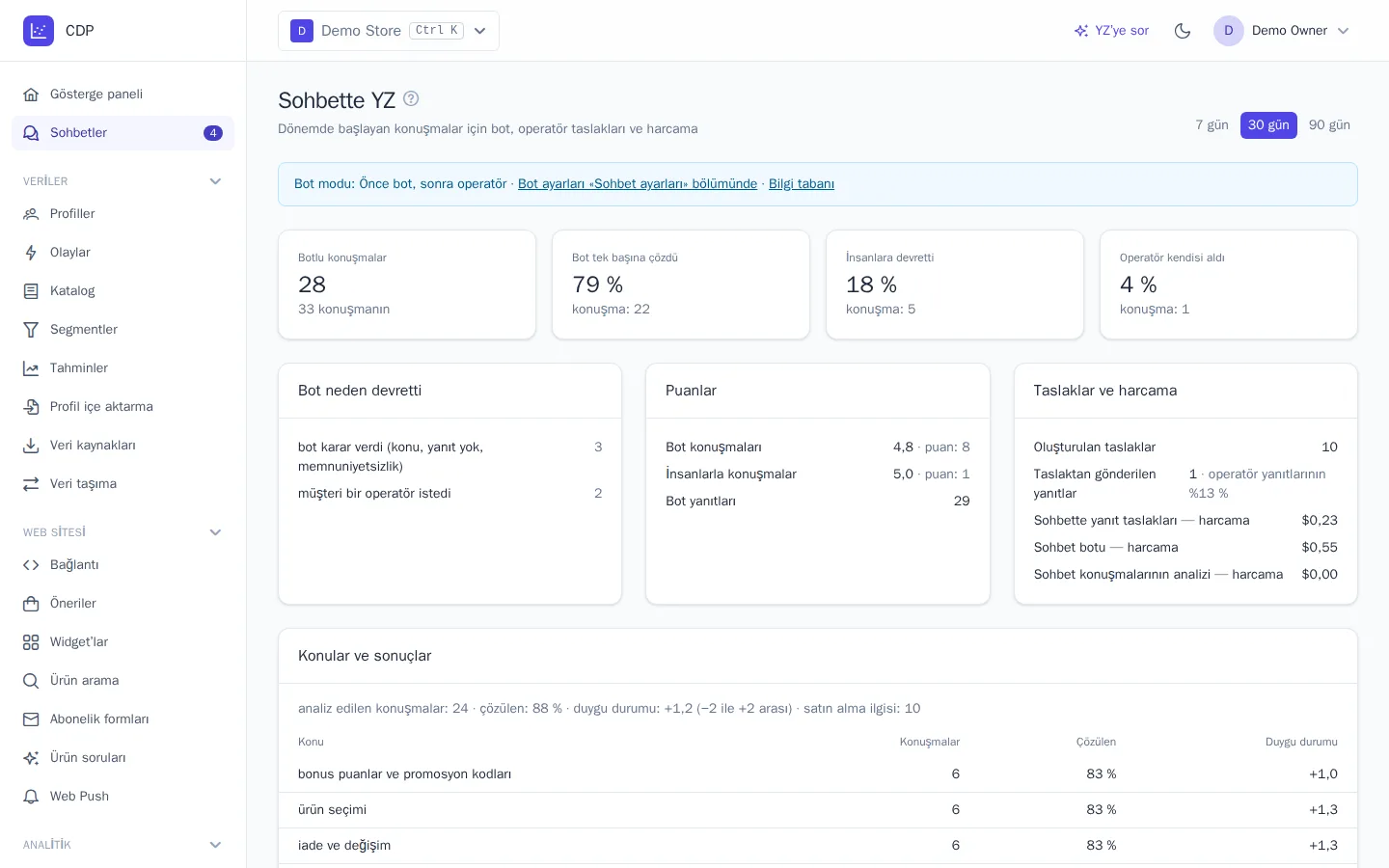Click the Profiller people icon
The width and height of the screenshot is (1389, 868).
click(x=31, y=214)
